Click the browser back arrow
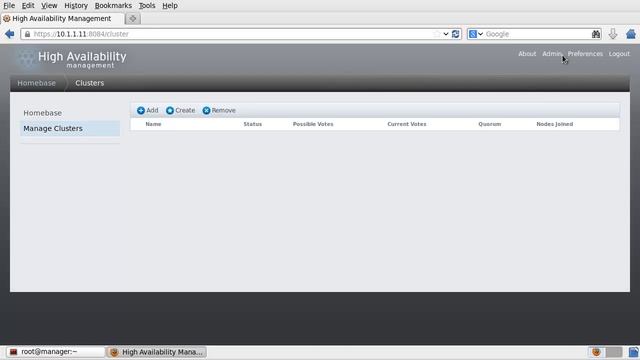 (x=9, y=34)
